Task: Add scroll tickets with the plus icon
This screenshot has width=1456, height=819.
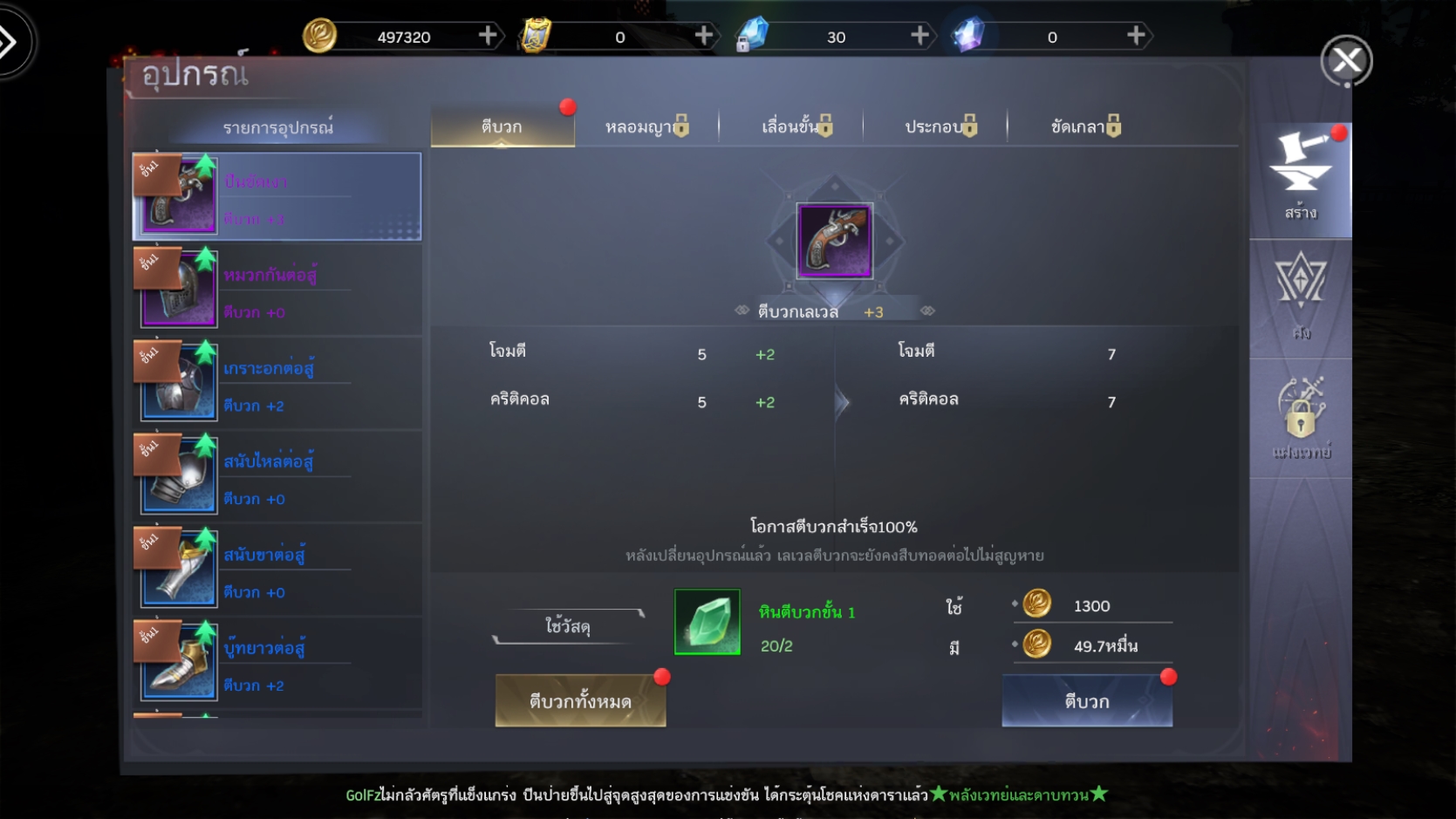Action: tap(703, 36)
